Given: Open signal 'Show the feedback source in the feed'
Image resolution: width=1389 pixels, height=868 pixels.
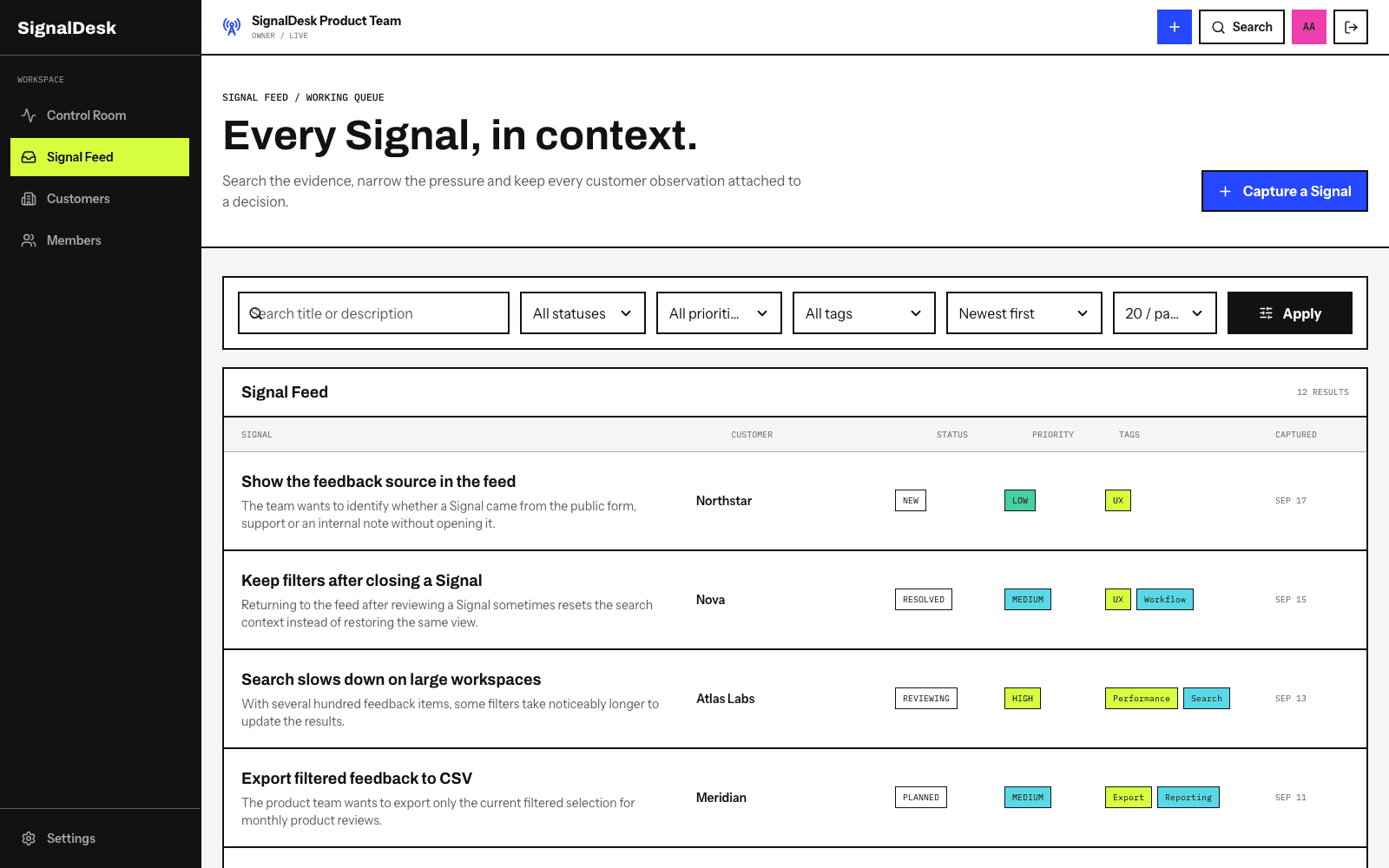Looking at the screenshot, I should [x=379, y=482].
